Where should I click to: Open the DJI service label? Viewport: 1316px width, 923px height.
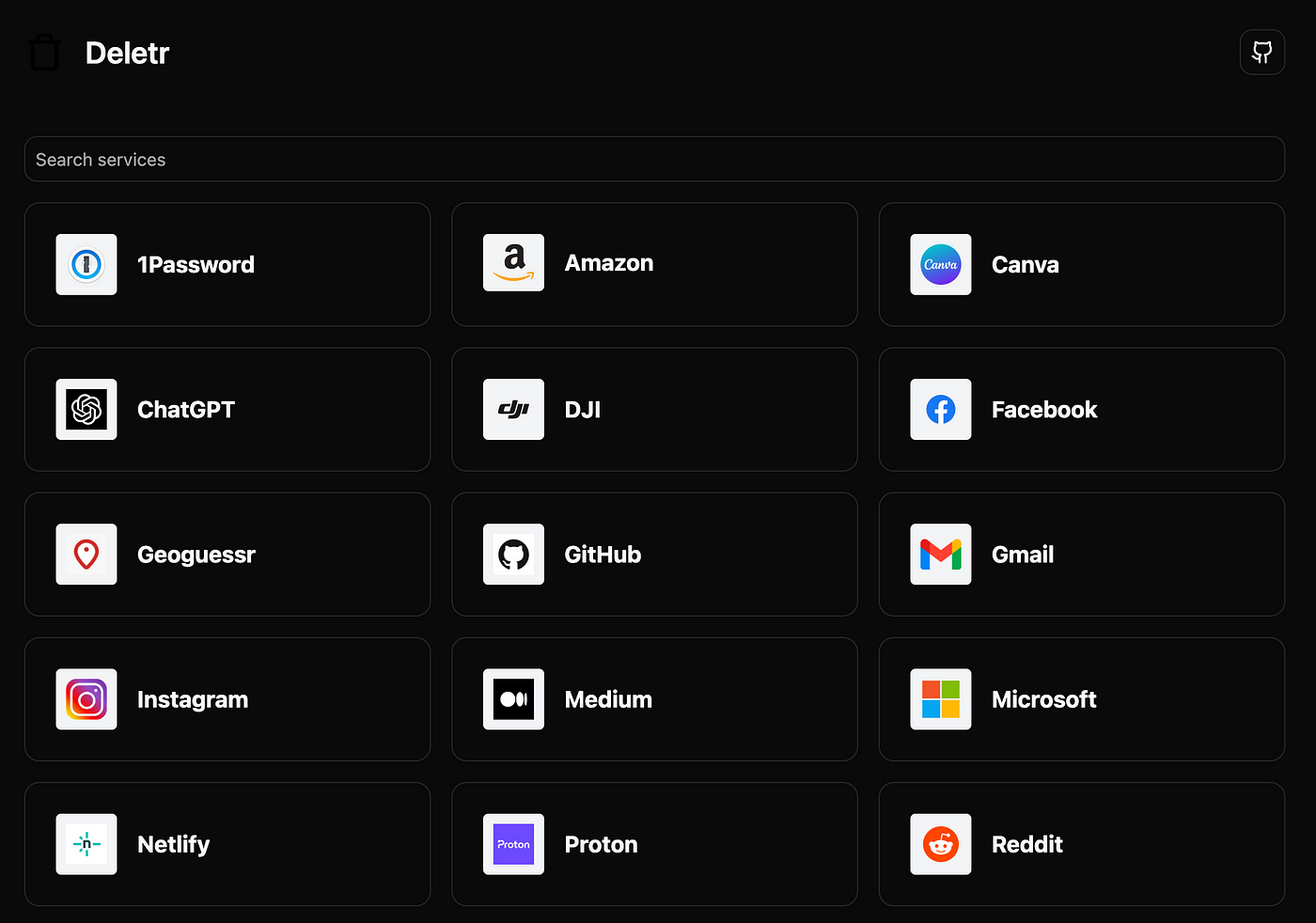(583, 410)
